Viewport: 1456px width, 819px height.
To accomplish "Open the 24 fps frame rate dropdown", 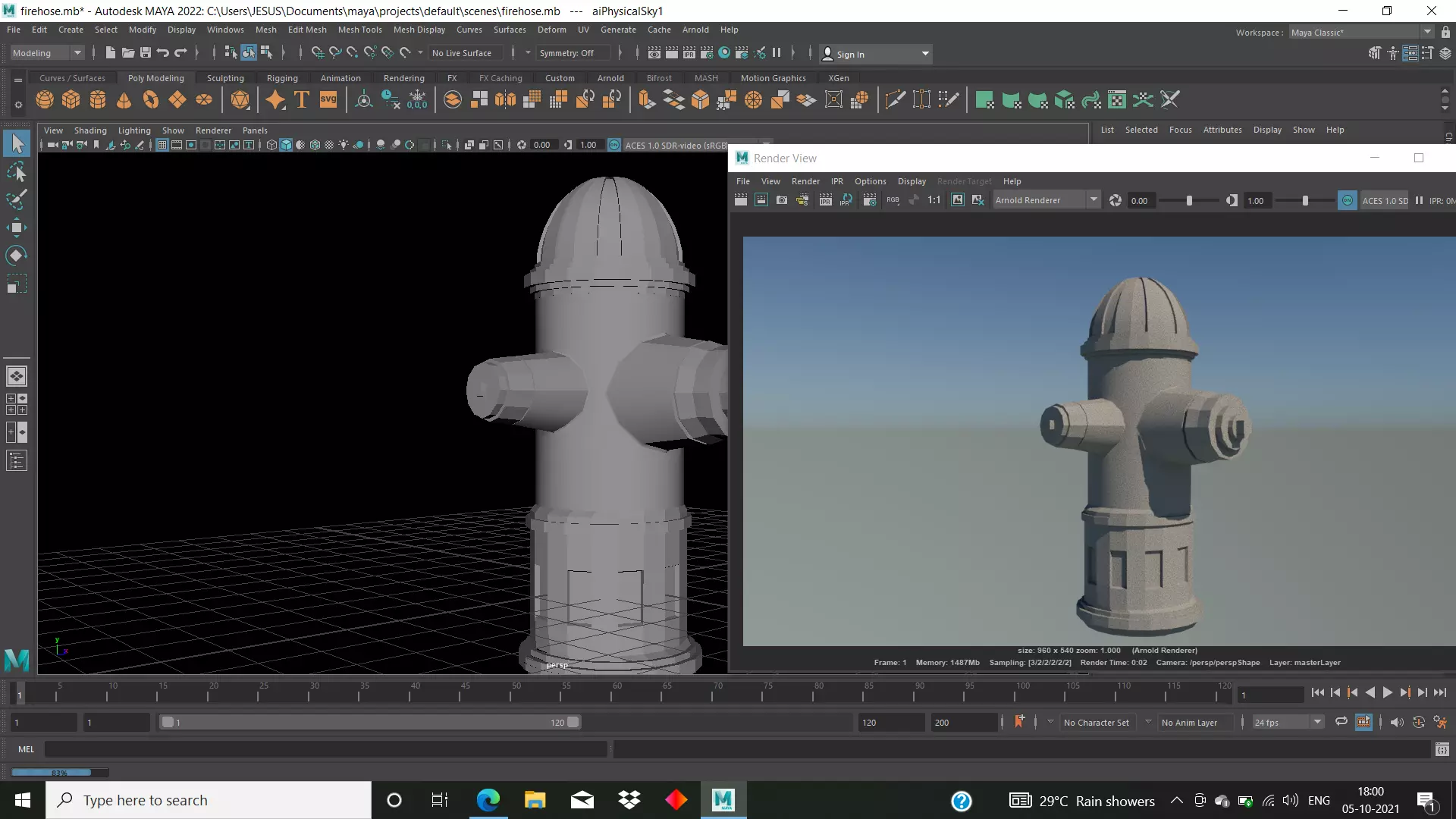I will (x=1288, y=723).
